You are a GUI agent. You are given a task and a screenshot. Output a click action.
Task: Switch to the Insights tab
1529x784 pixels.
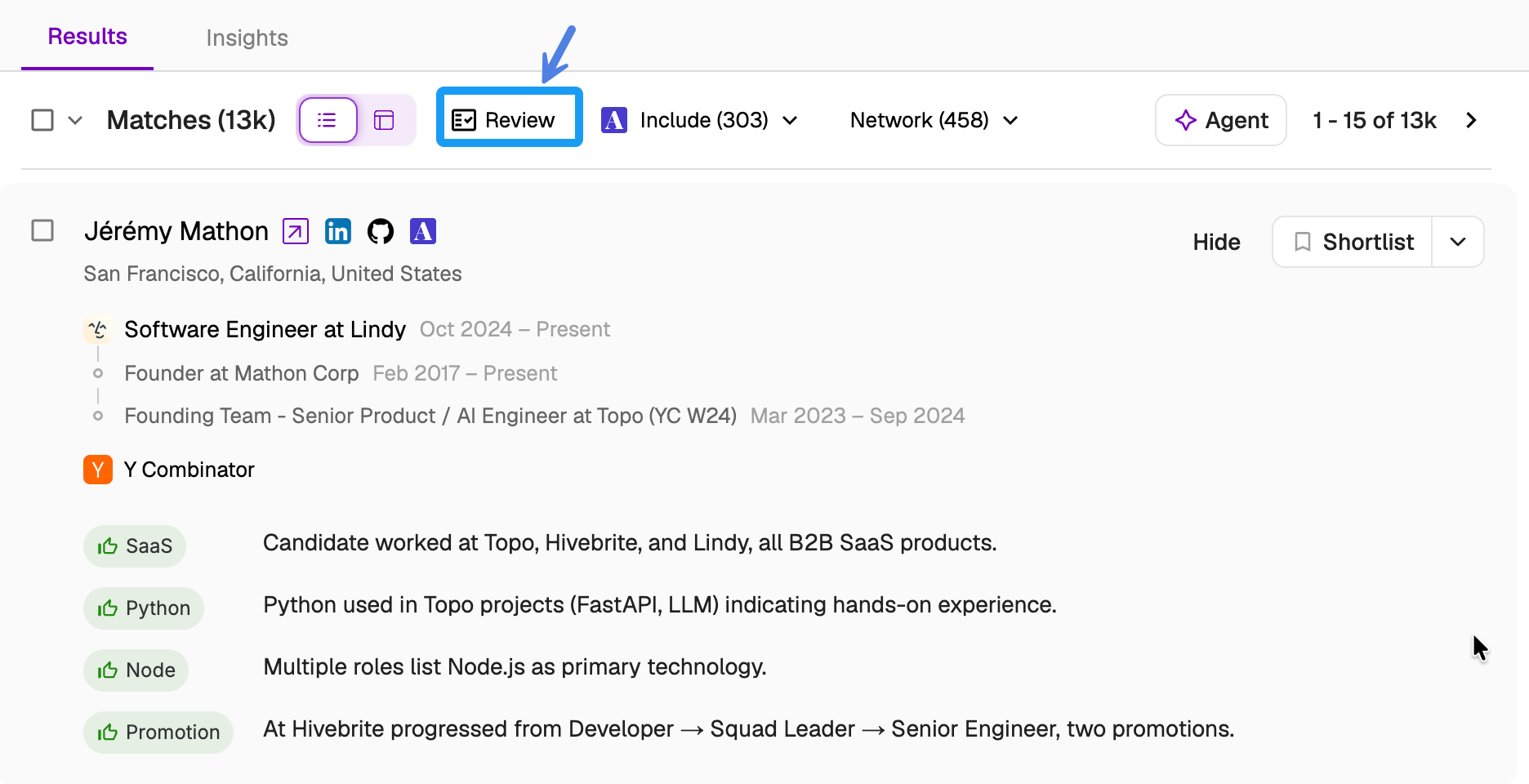[247, 38]
